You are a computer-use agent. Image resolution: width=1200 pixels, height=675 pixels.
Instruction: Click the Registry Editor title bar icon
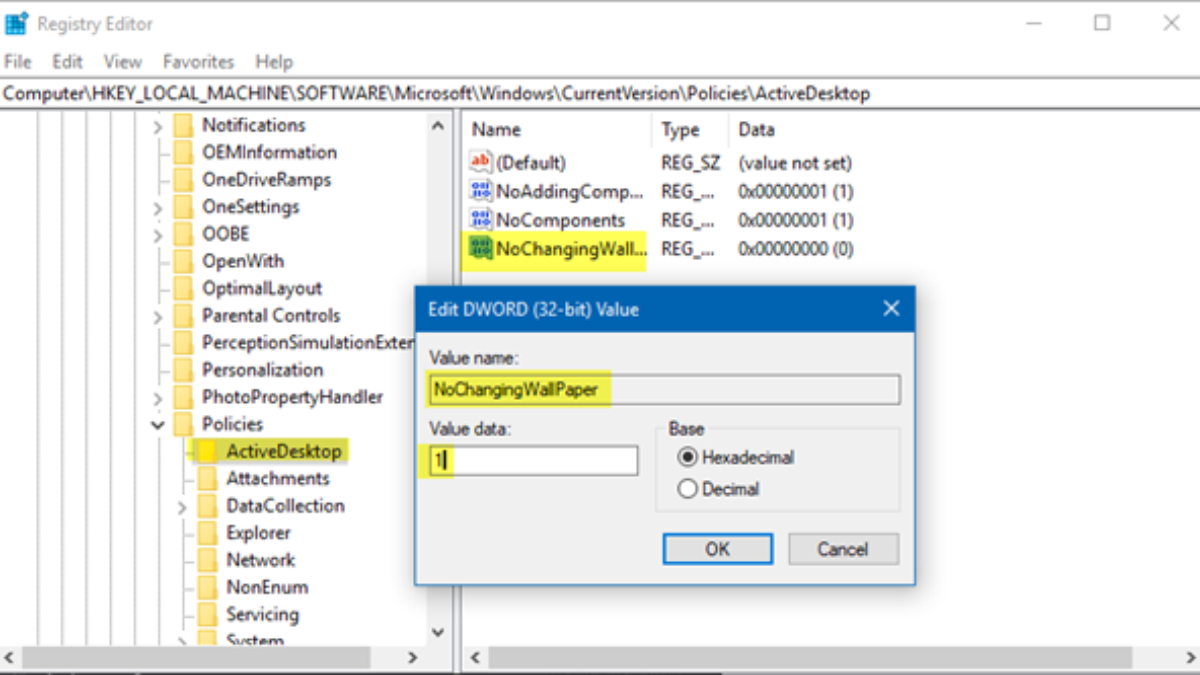17,23
